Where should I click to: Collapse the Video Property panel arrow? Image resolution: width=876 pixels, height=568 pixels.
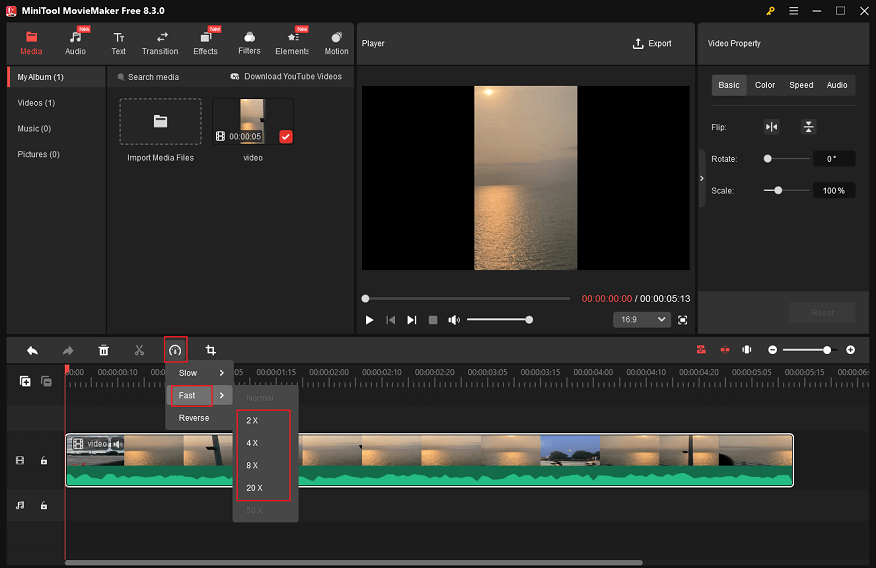pyautogui.click(x=702, y=178)
